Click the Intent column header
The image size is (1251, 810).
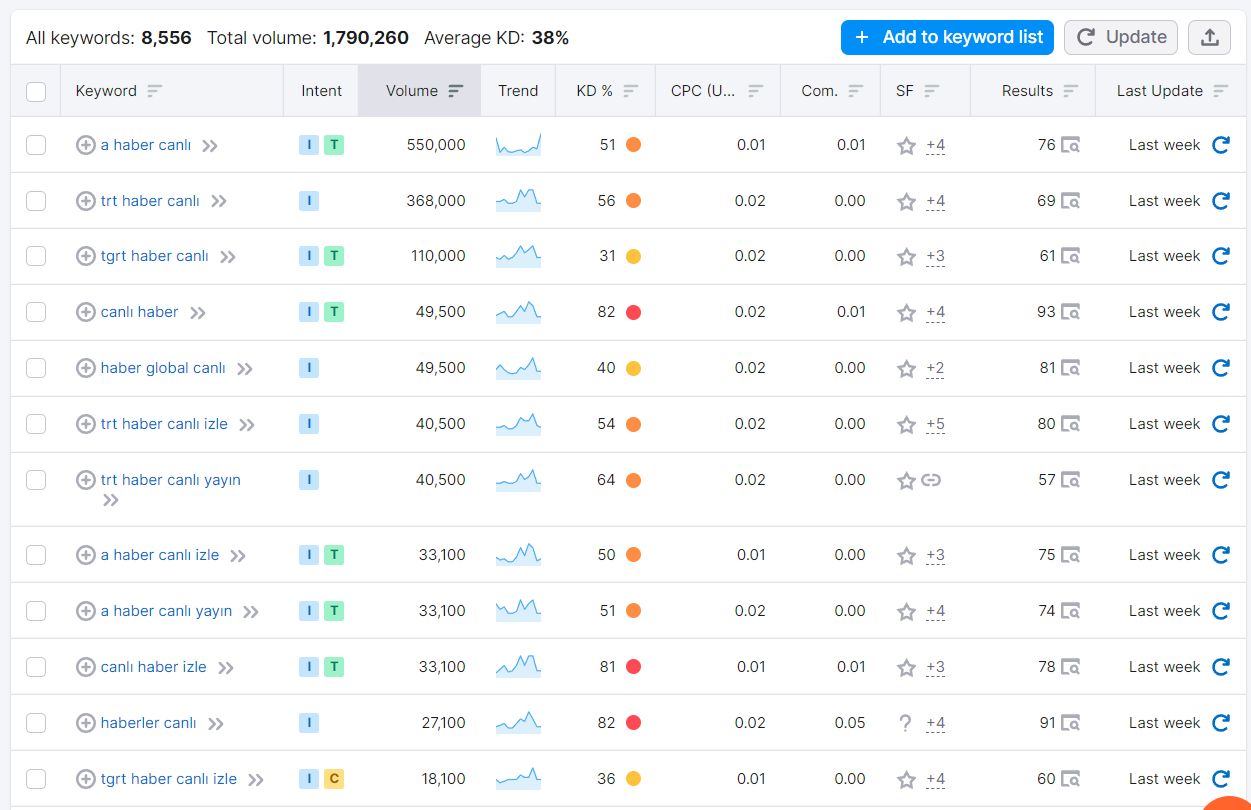[x=321, y=91]
